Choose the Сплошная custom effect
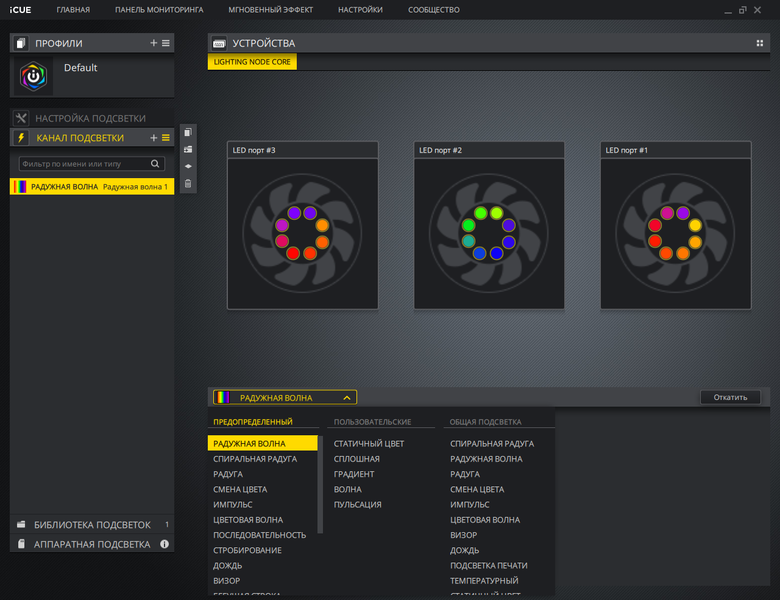Screen dimensions: 780x600 (x=357, y=459)
